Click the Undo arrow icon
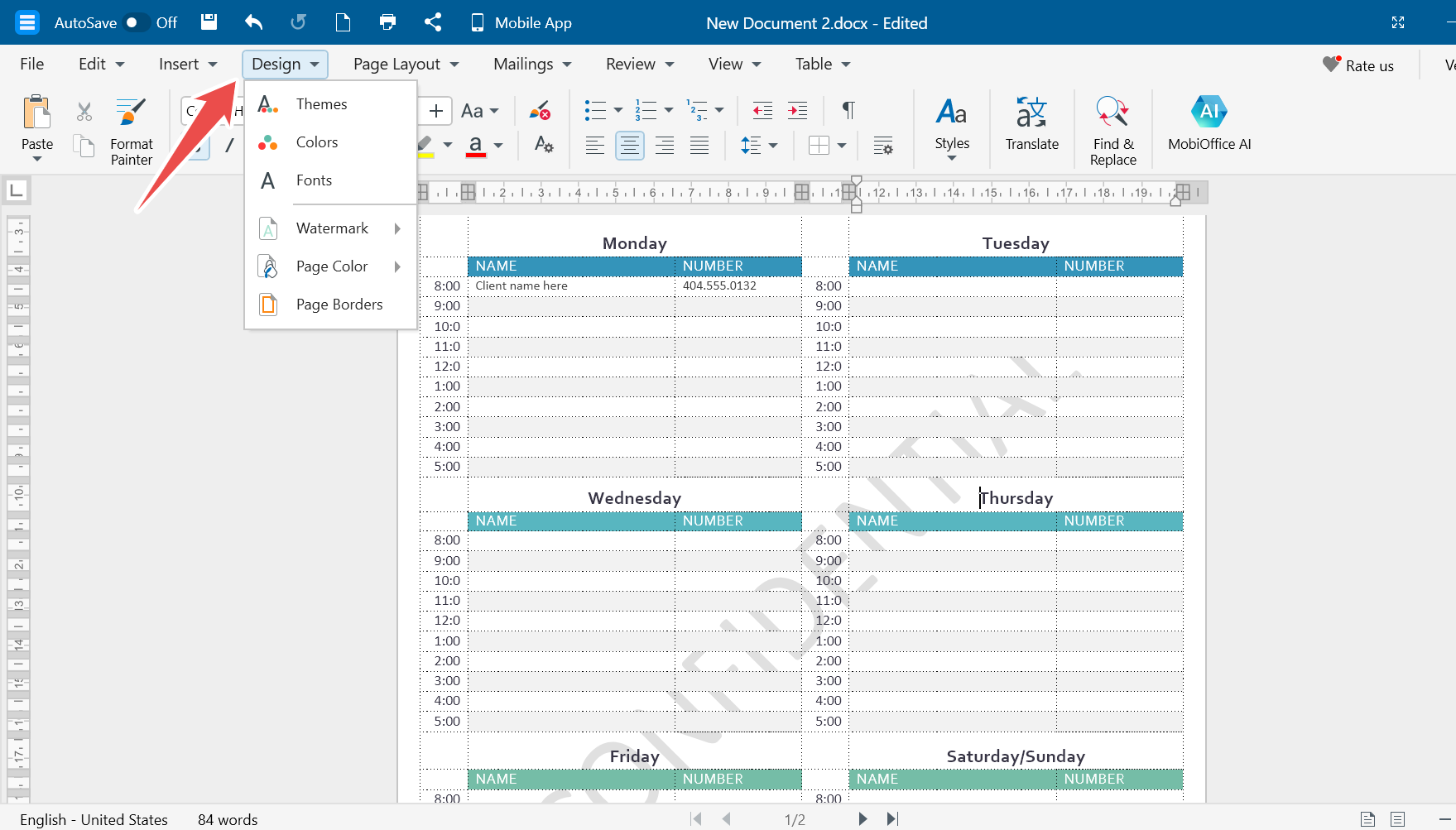 click(x=254, y=22)
